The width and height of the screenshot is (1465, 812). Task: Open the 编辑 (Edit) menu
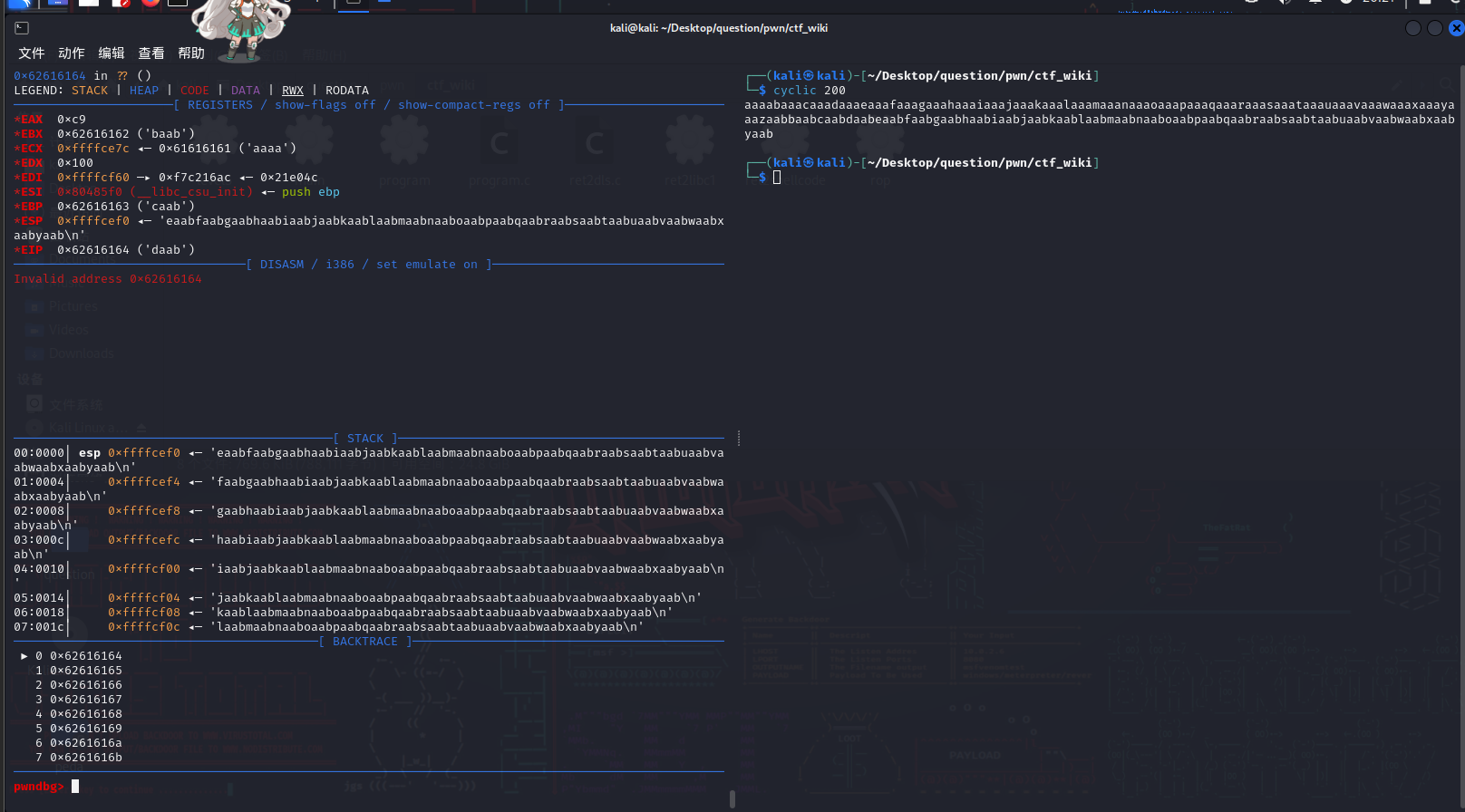pos(111,53)
